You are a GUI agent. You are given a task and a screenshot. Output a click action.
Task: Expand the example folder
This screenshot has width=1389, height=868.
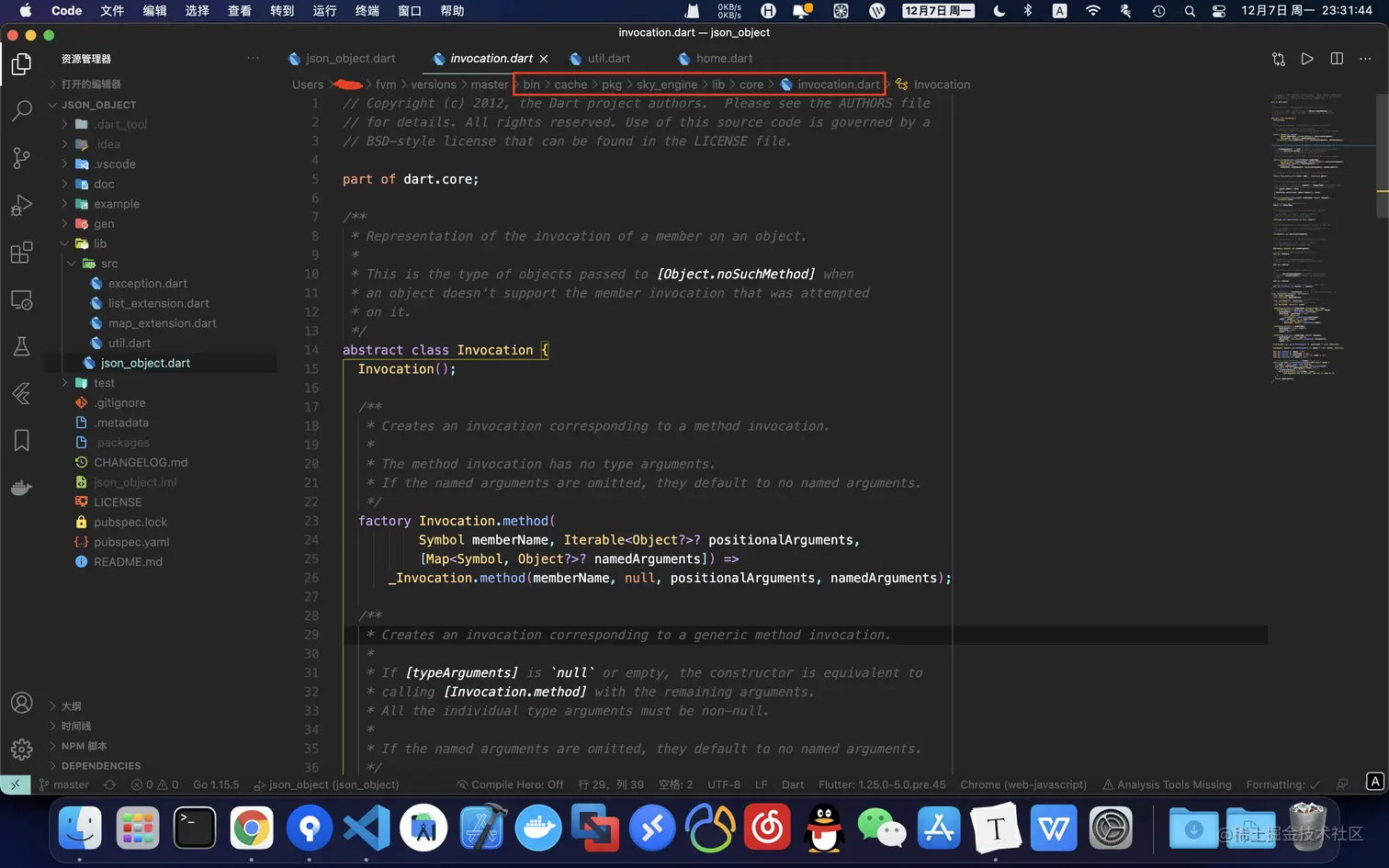coord(116,204)
